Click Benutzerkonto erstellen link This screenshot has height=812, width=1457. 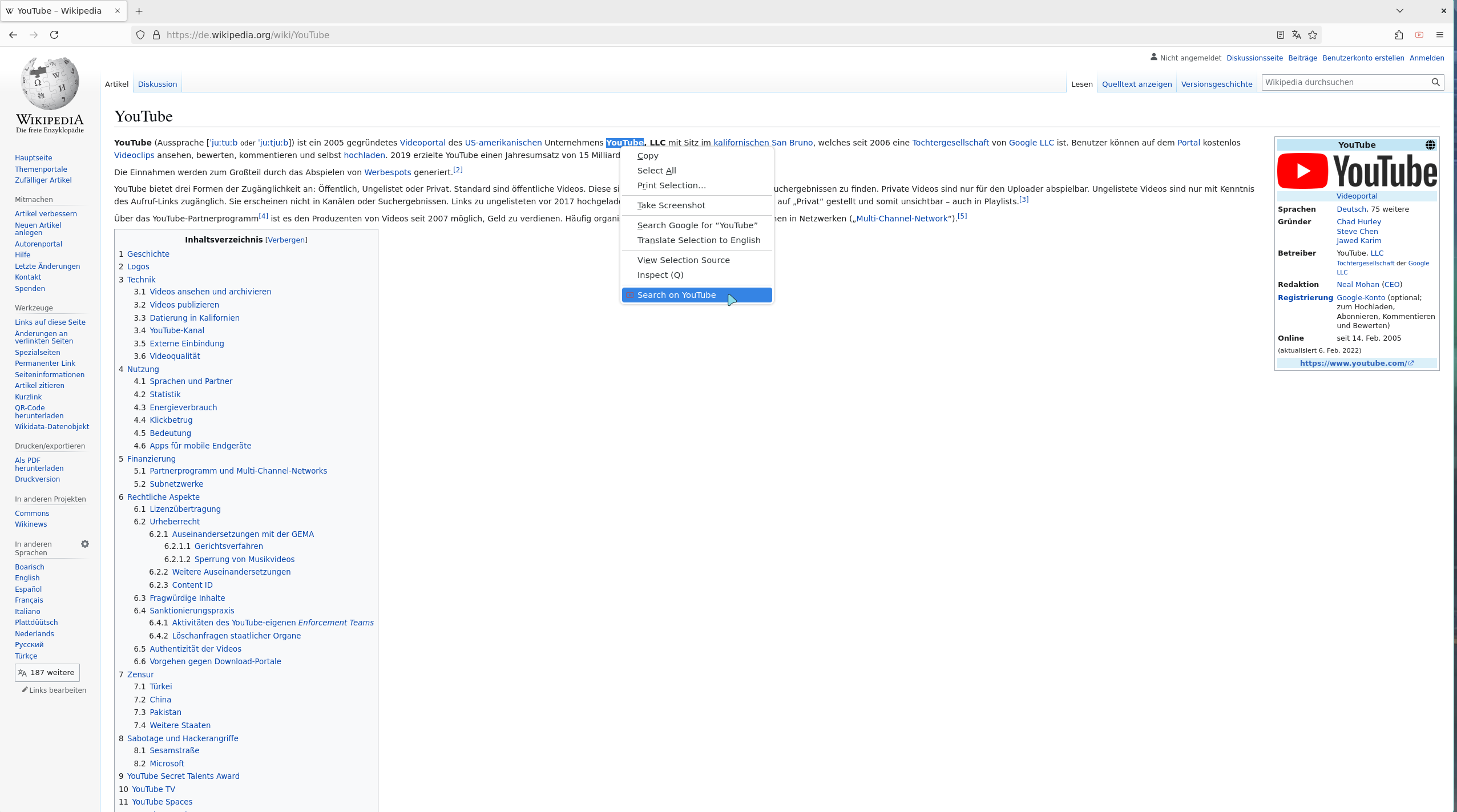[x=1363, y=58]
